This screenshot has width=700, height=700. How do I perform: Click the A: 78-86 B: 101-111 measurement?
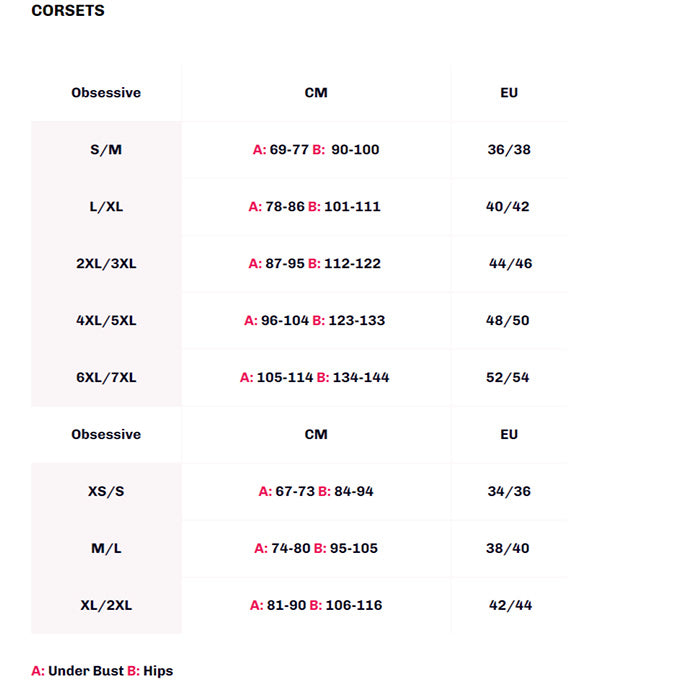point(315,207)
